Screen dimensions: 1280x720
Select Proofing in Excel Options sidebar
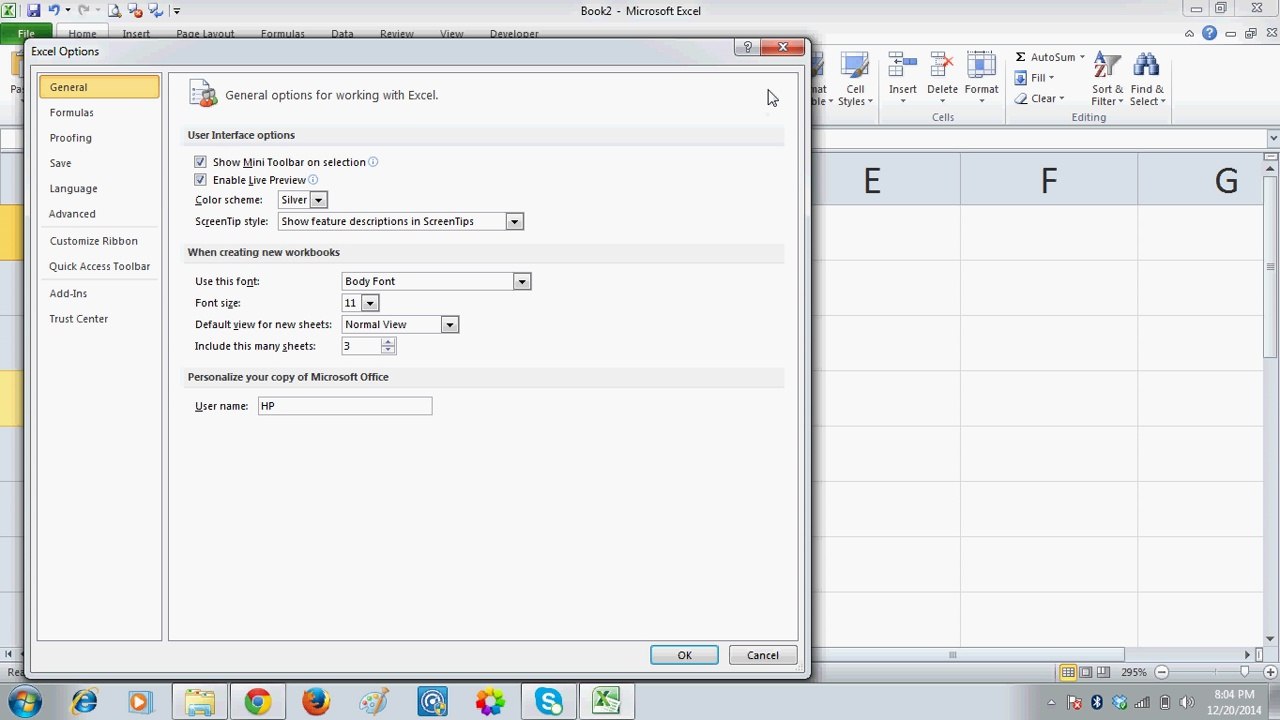pos(99,138)
